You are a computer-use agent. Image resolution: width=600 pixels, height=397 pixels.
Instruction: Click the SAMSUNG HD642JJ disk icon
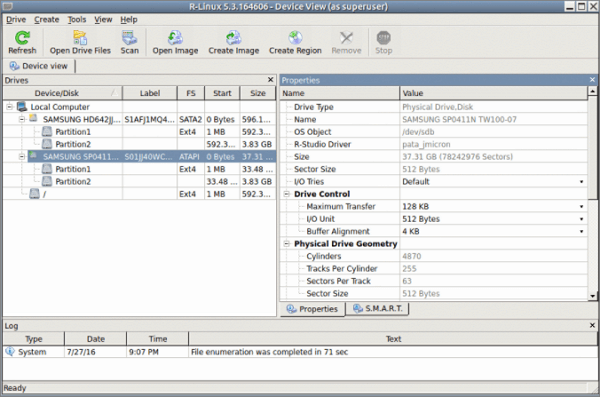[x=34, y=119]
